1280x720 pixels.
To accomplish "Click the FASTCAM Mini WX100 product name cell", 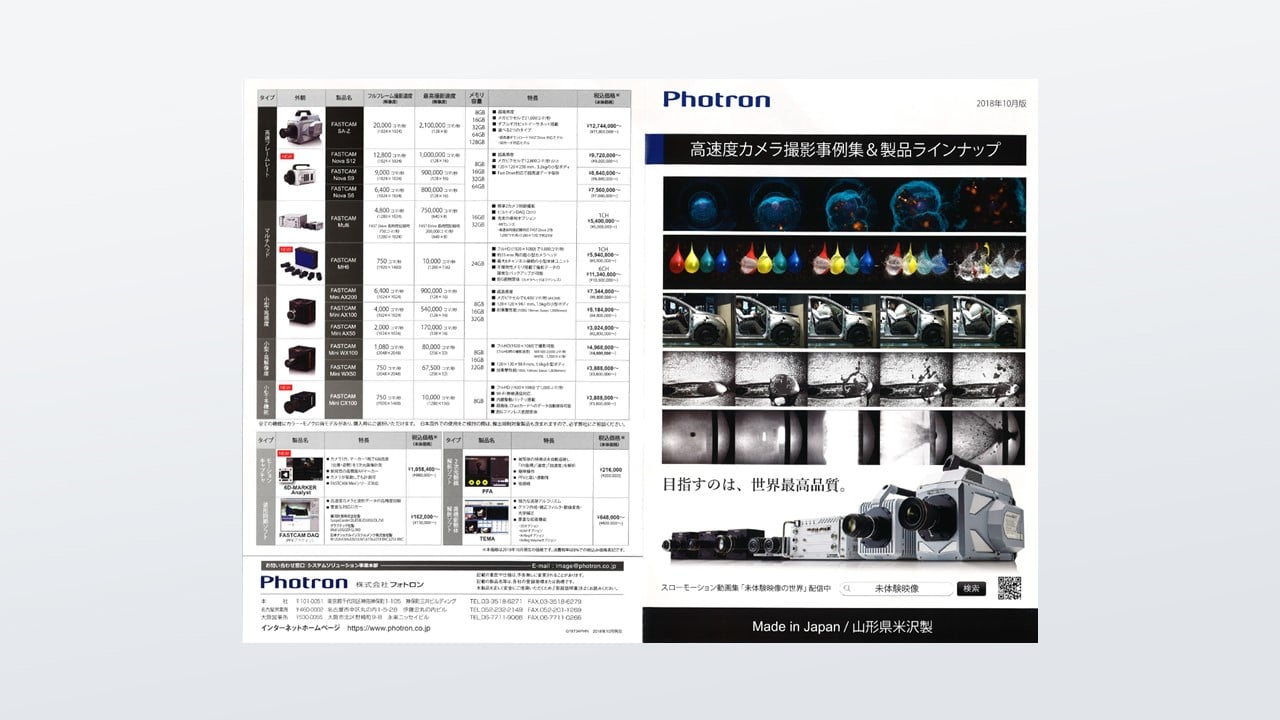I will (x=343, y=350).
